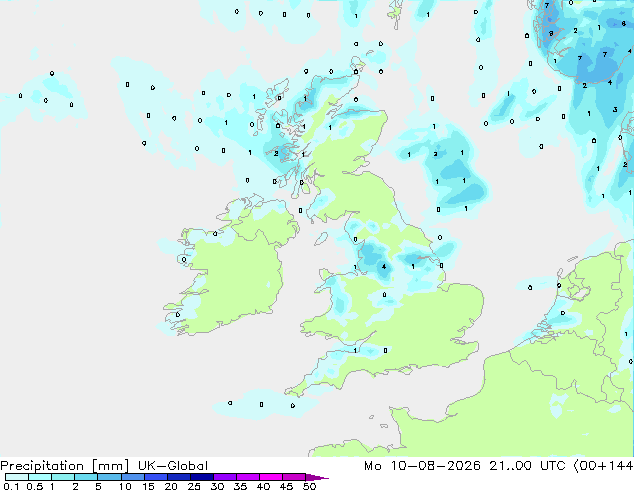This screenshot has height=490, width=634.
Task: Click the legend label '0.1'
Action: click(11, 486)
